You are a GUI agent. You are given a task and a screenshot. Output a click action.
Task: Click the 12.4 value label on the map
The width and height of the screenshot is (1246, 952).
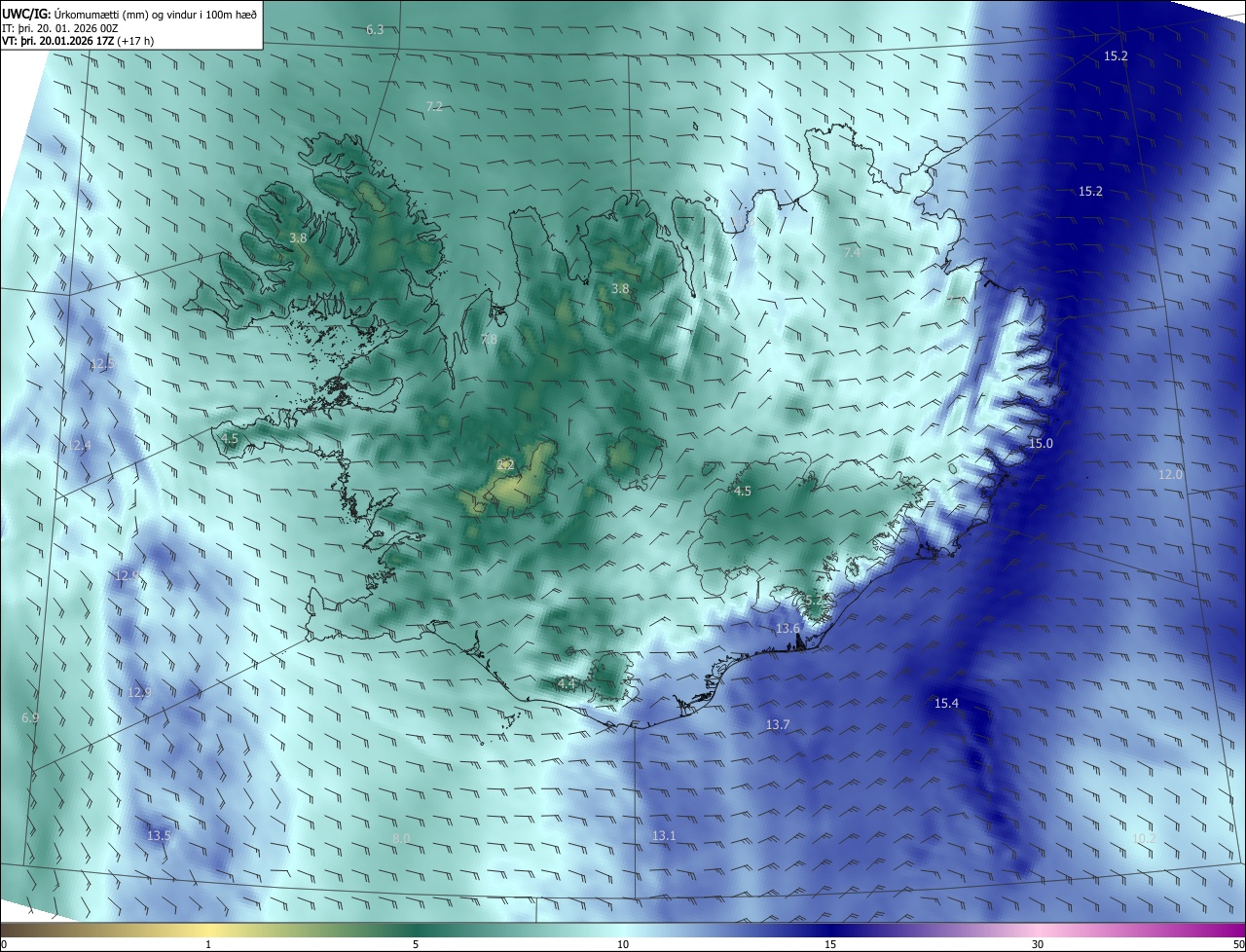(x=79, y=445)
